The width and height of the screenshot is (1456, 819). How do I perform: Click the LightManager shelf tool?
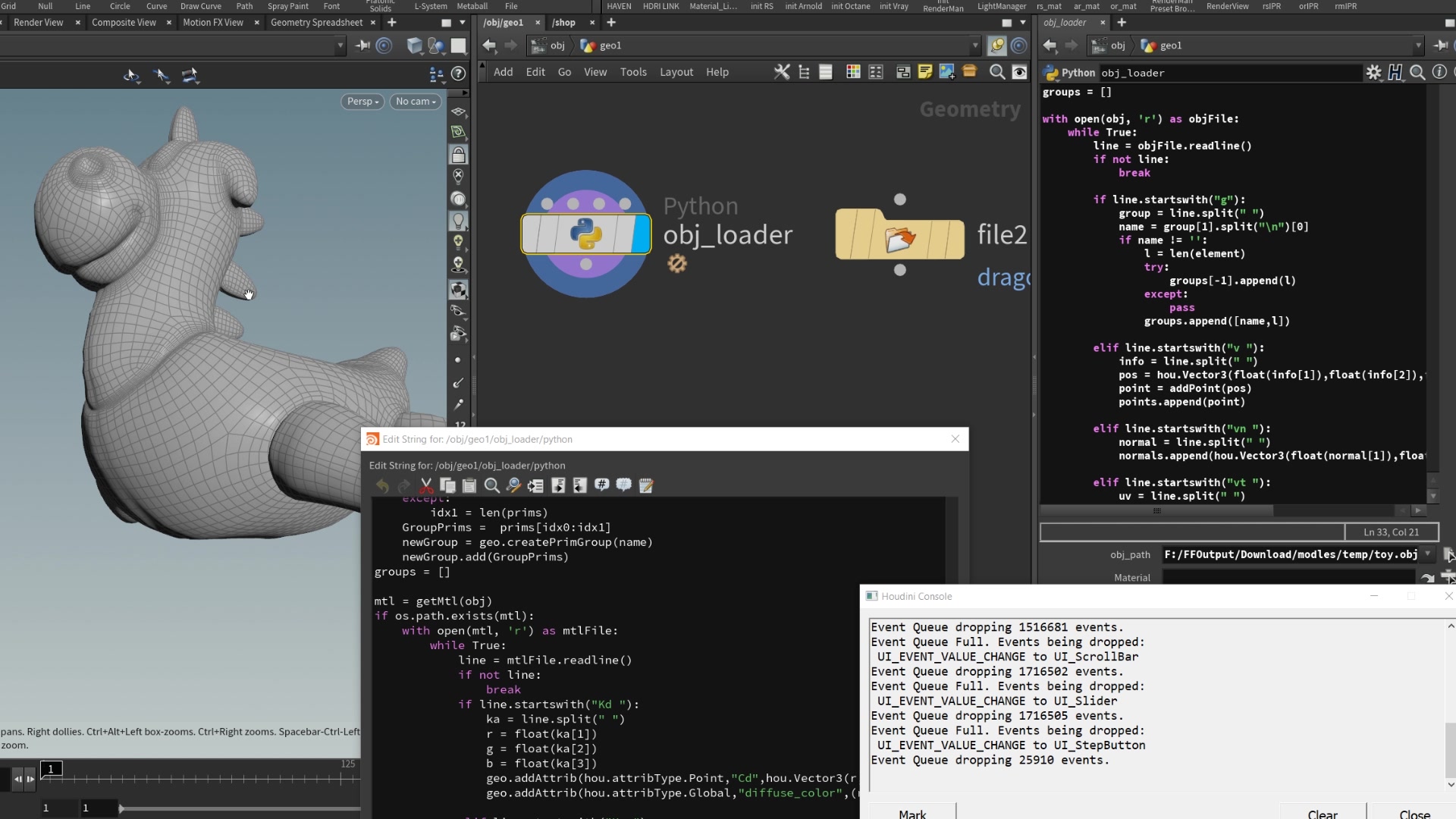(1001, 6)
